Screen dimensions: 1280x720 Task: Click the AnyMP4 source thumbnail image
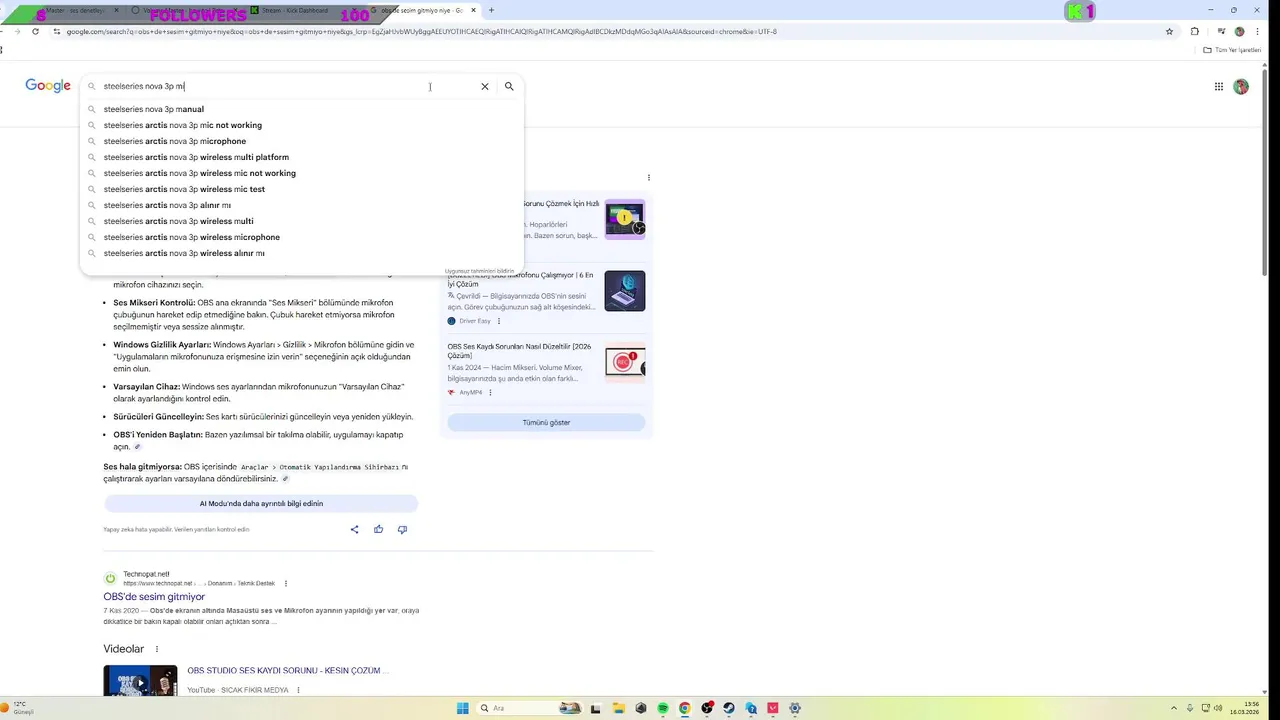[625, 363]
